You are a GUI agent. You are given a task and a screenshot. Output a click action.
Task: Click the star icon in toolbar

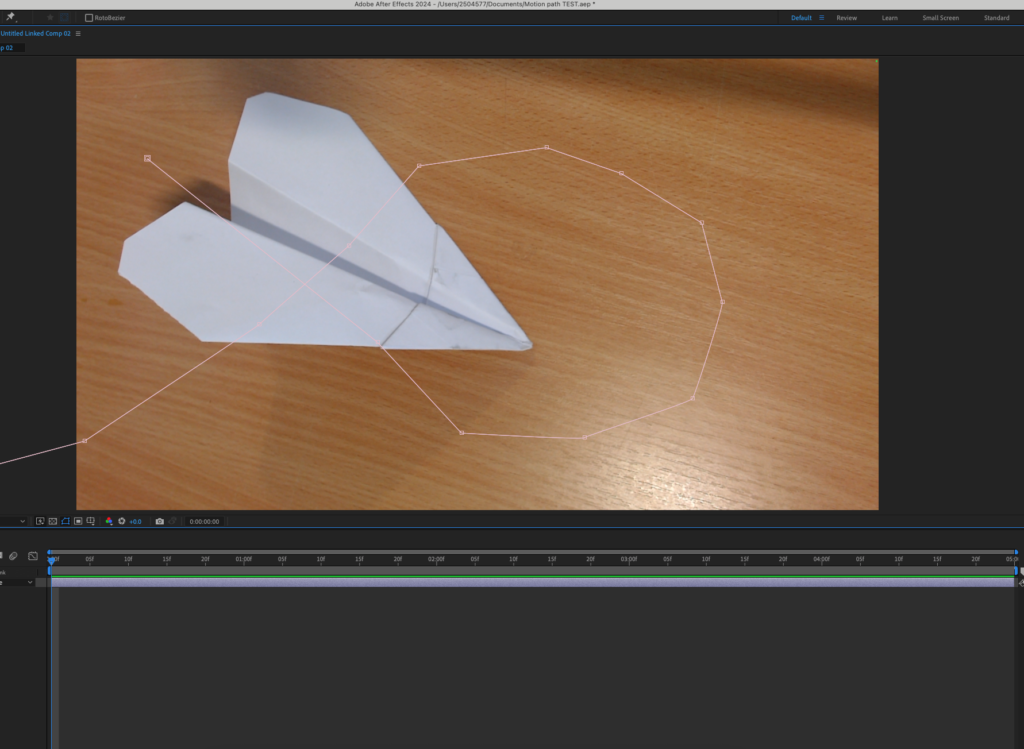[x=50, y=17]
